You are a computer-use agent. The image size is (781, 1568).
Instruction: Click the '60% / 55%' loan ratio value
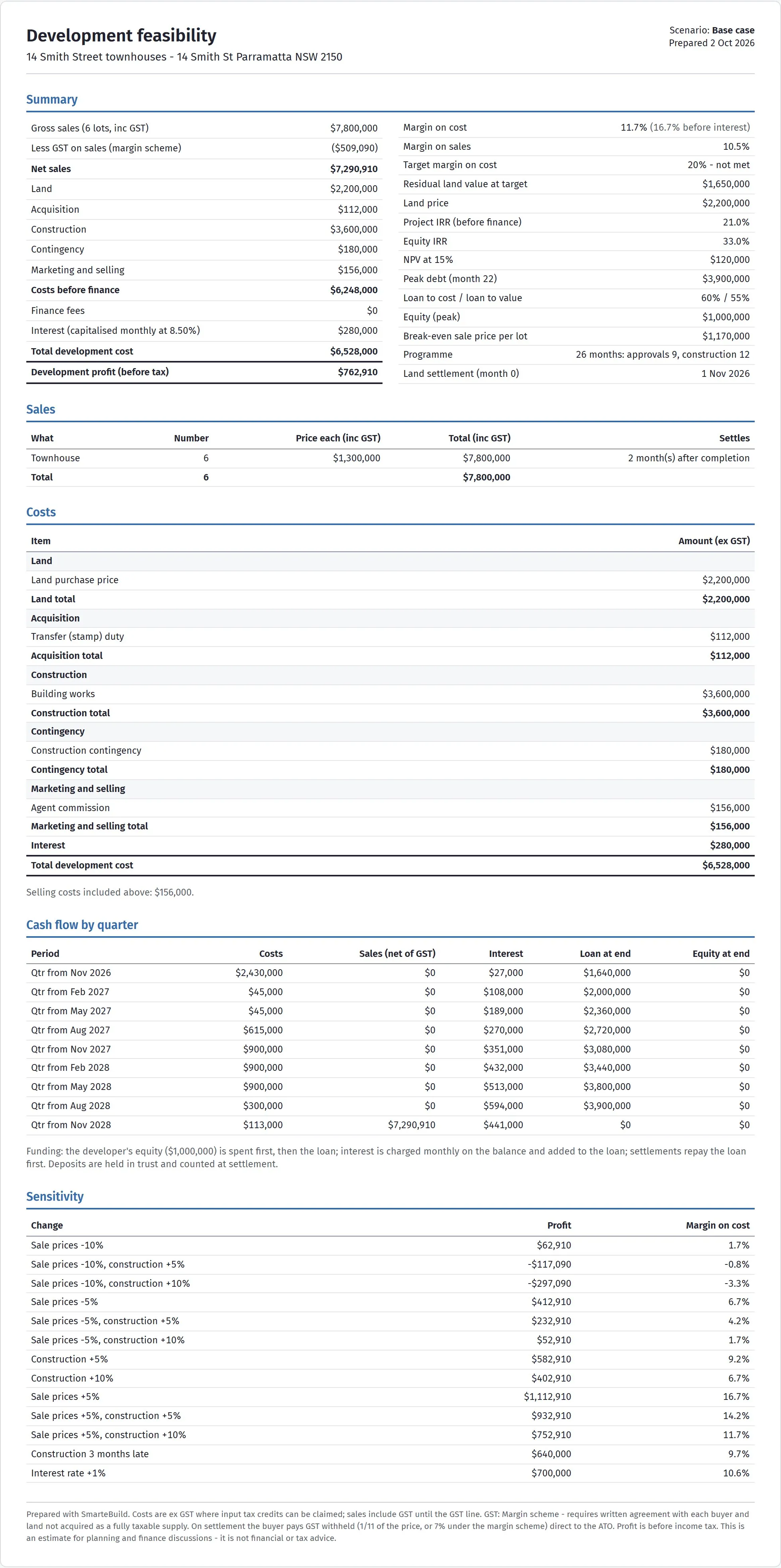point(725,298)
